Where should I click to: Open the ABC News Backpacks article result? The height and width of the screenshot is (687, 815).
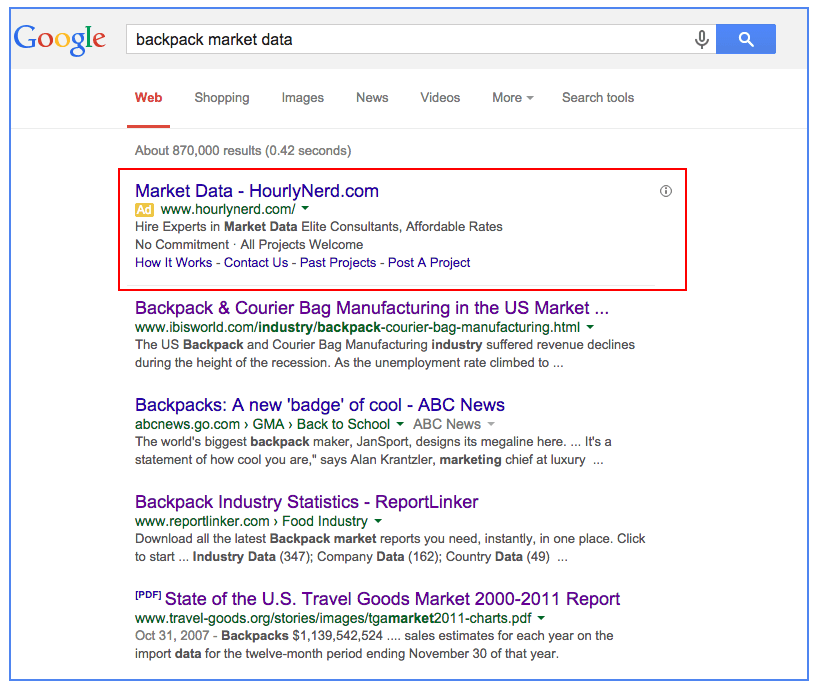click(x=319, y=405)
